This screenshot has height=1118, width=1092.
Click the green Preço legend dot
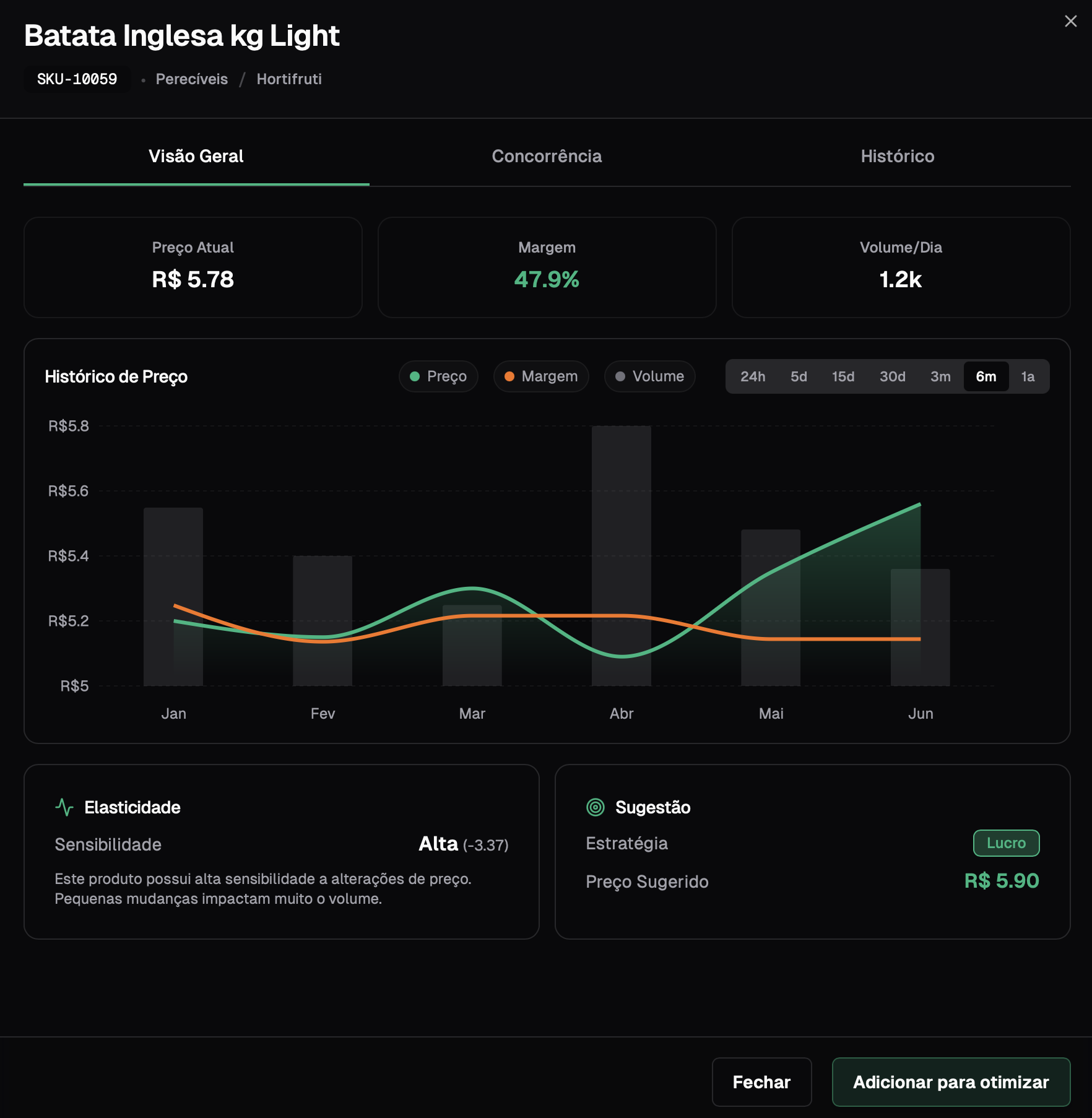pos(415,376)
